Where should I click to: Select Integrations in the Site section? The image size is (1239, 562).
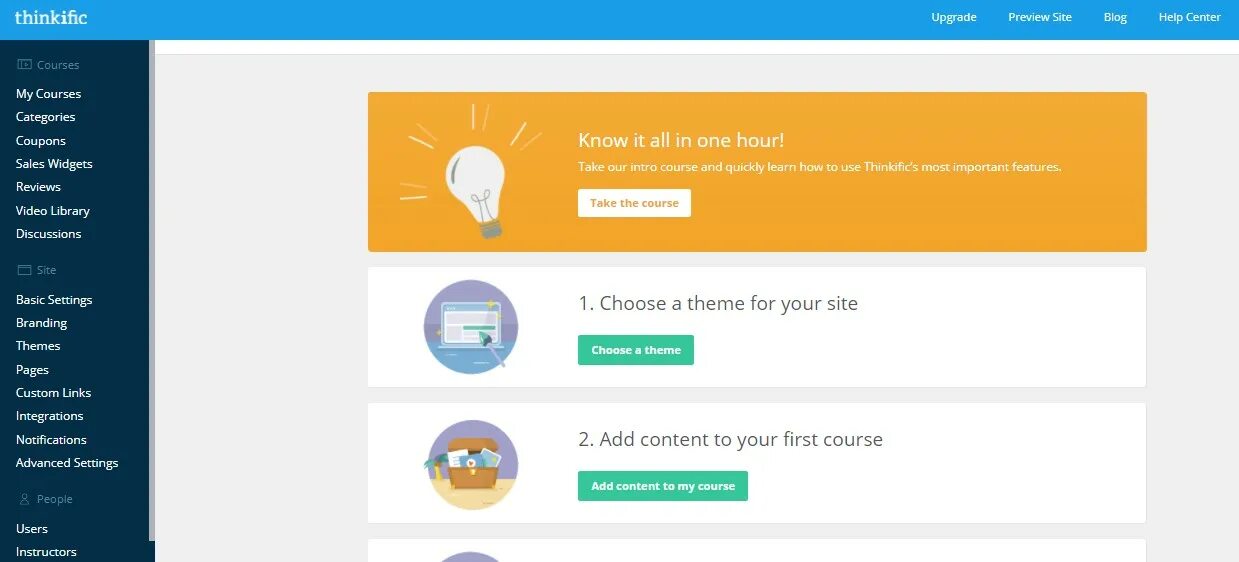click(49, 416)
